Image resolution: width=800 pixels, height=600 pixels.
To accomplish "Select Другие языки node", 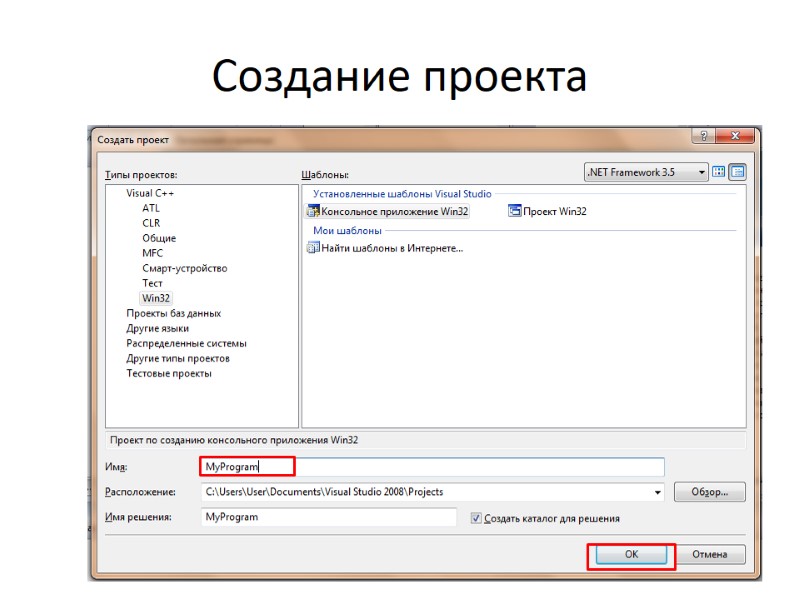I will point(158,329).
